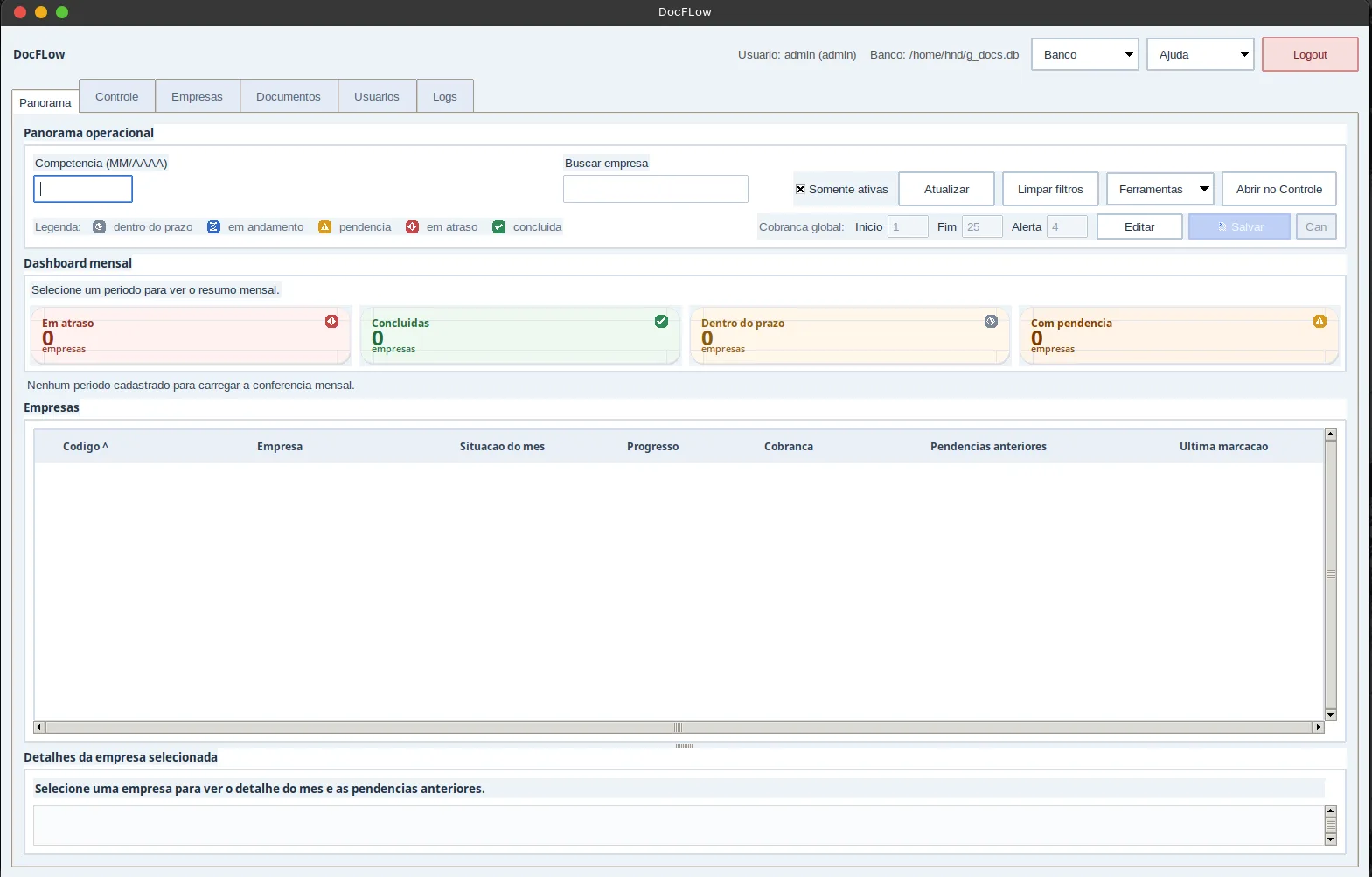The height and width of the screenshot is (877, 1372).
Task: Focus the Competencia (MM/AAAA) input field
Action: pos(83,189)
